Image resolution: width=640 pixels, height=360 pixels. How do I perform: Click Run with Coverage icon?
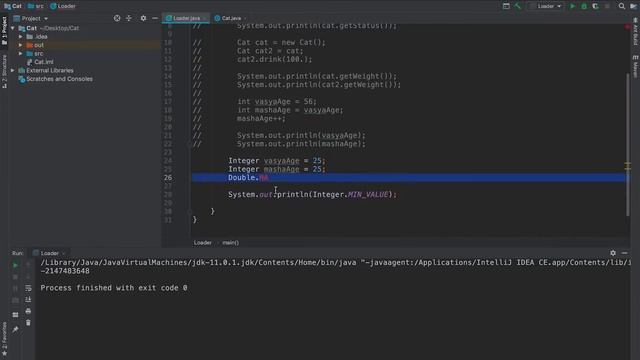tap(596, 6)
